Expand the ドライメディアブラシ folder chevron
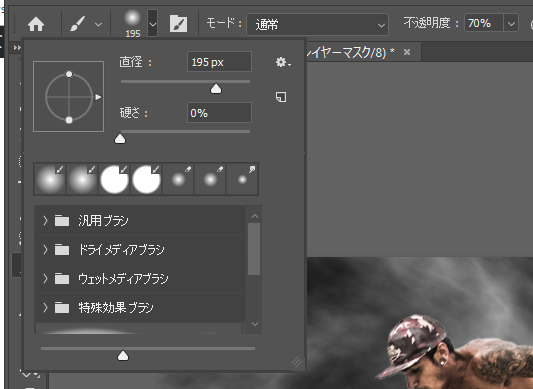 (x=45, y=250)
